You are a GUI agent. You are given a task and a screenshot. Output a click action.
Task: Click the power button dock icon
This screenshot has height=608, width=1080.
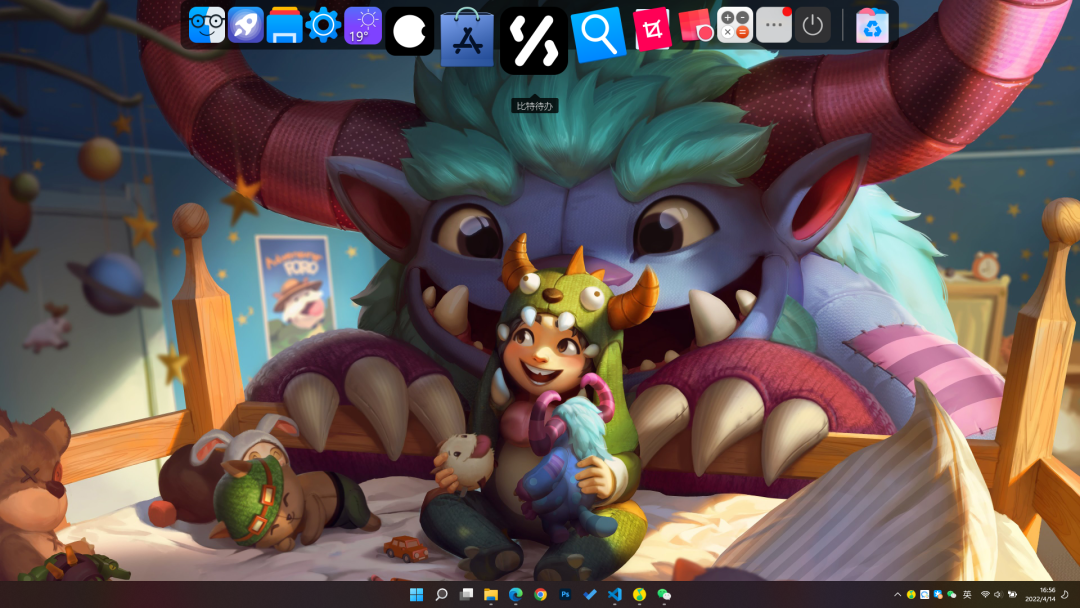tap(813, 26)
